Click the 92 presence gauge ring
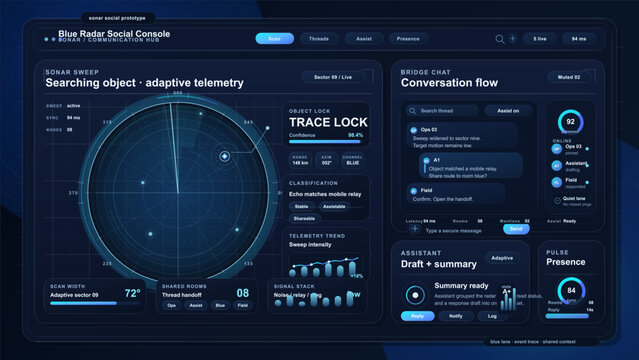Screen dimensions: 639x360 click(571, 121)
